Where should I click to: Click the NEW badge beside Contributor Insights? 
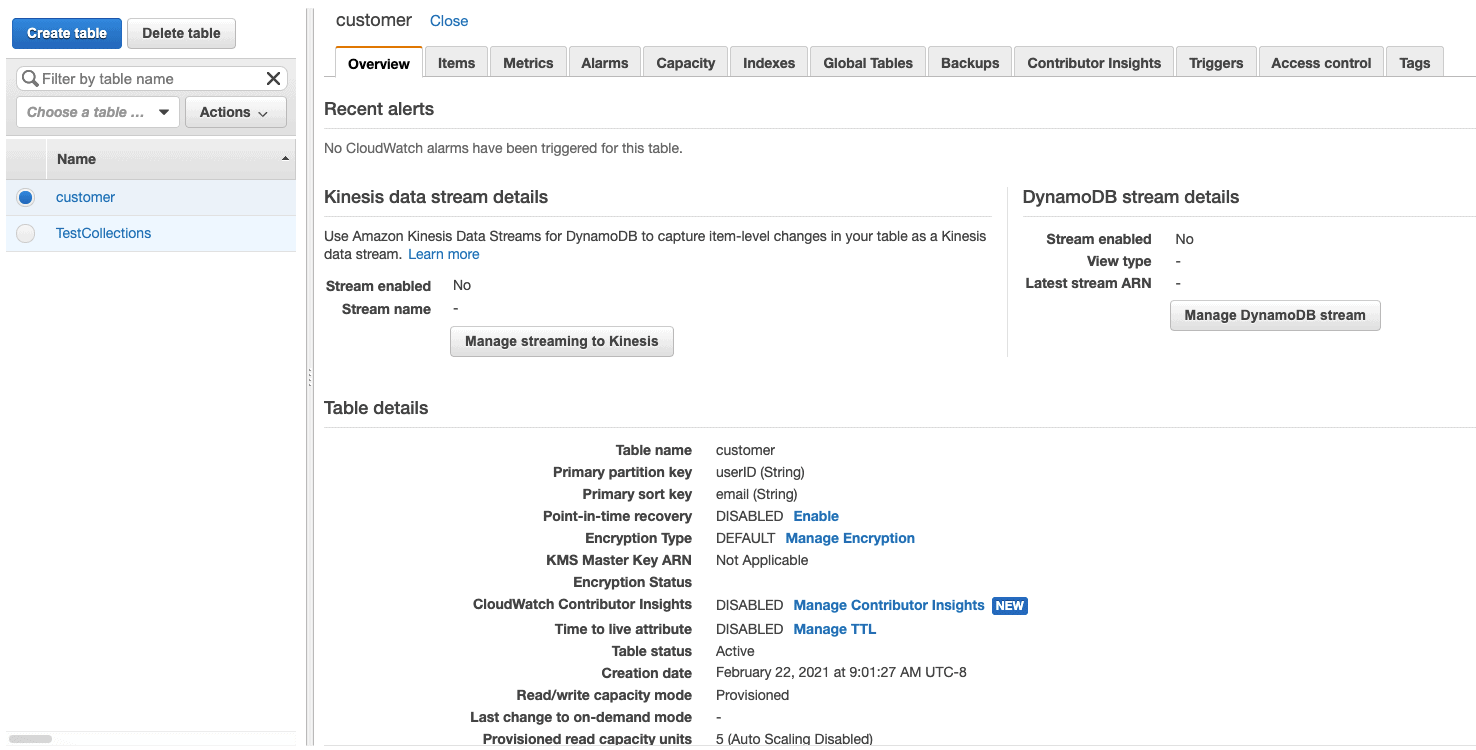tap(1009, 606)
